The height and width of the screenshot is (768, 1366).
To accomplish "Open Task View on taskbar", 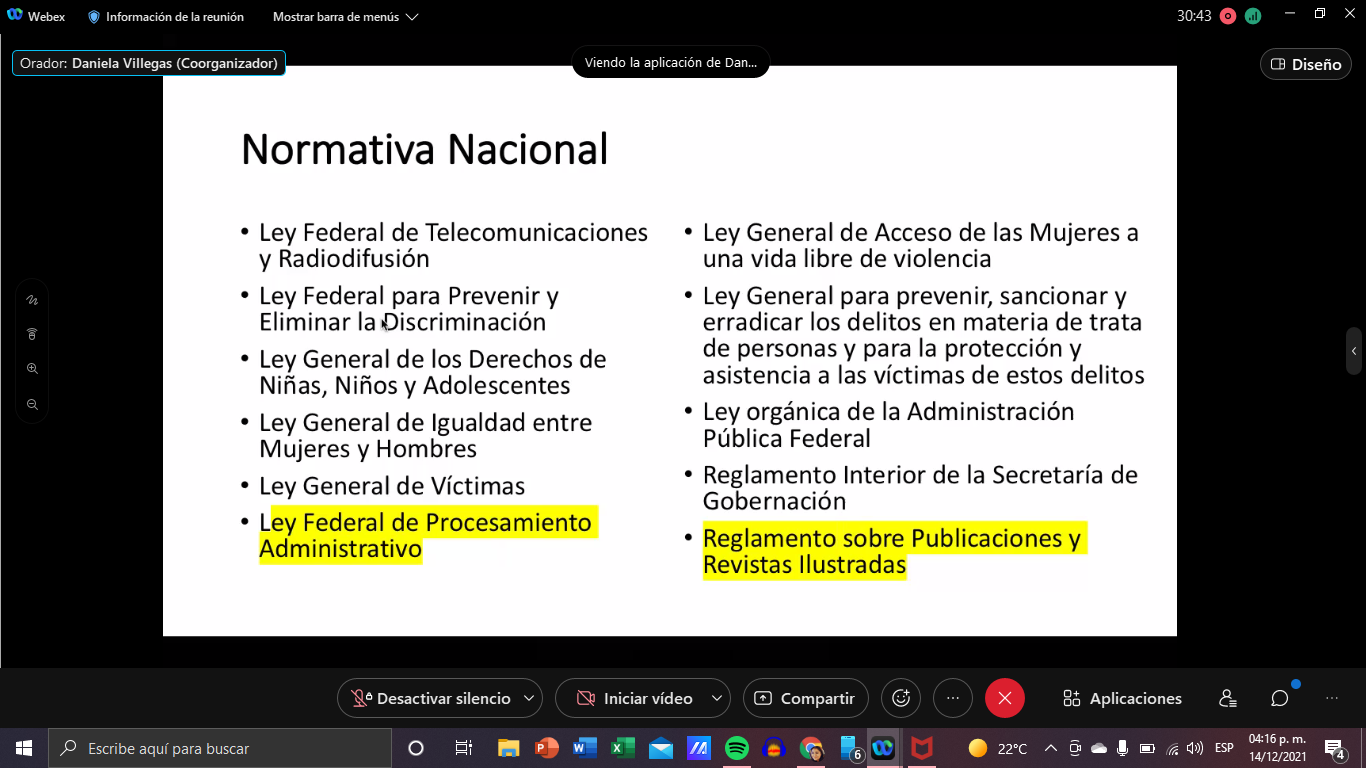I will point(463,748).
